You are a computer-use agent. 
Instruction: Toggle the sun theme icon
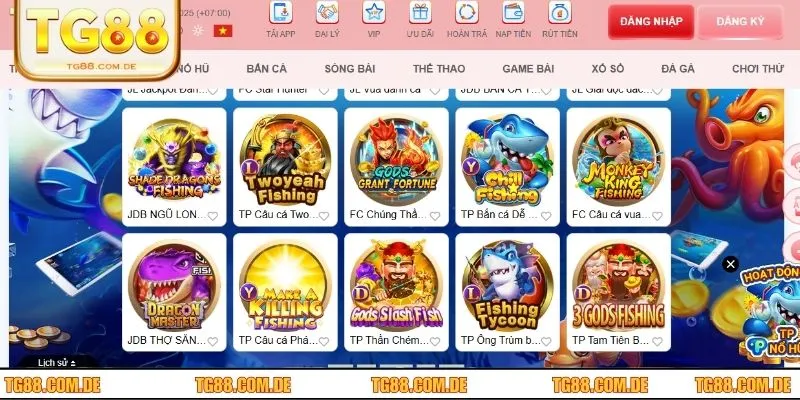coord(197,31)
